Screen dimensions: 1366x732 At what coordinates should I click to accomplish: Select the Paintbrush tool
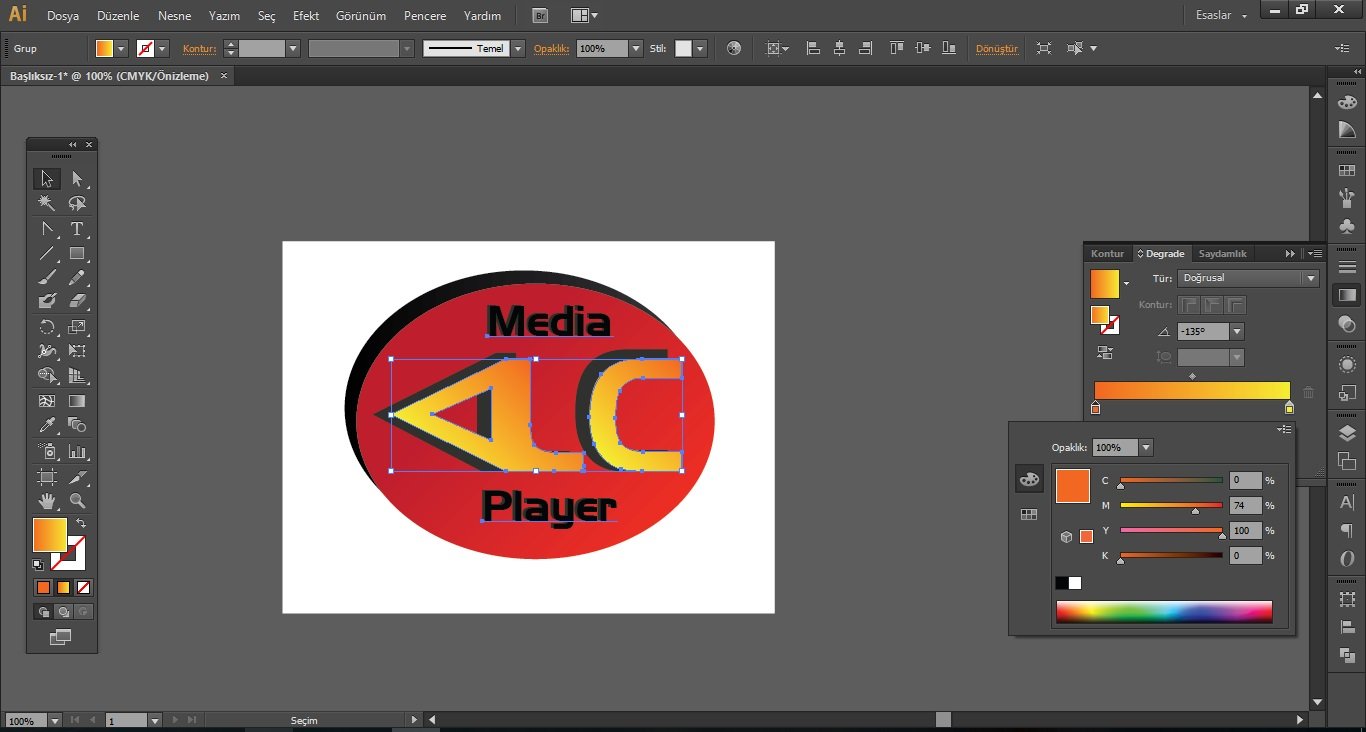[x=46, y=277]
